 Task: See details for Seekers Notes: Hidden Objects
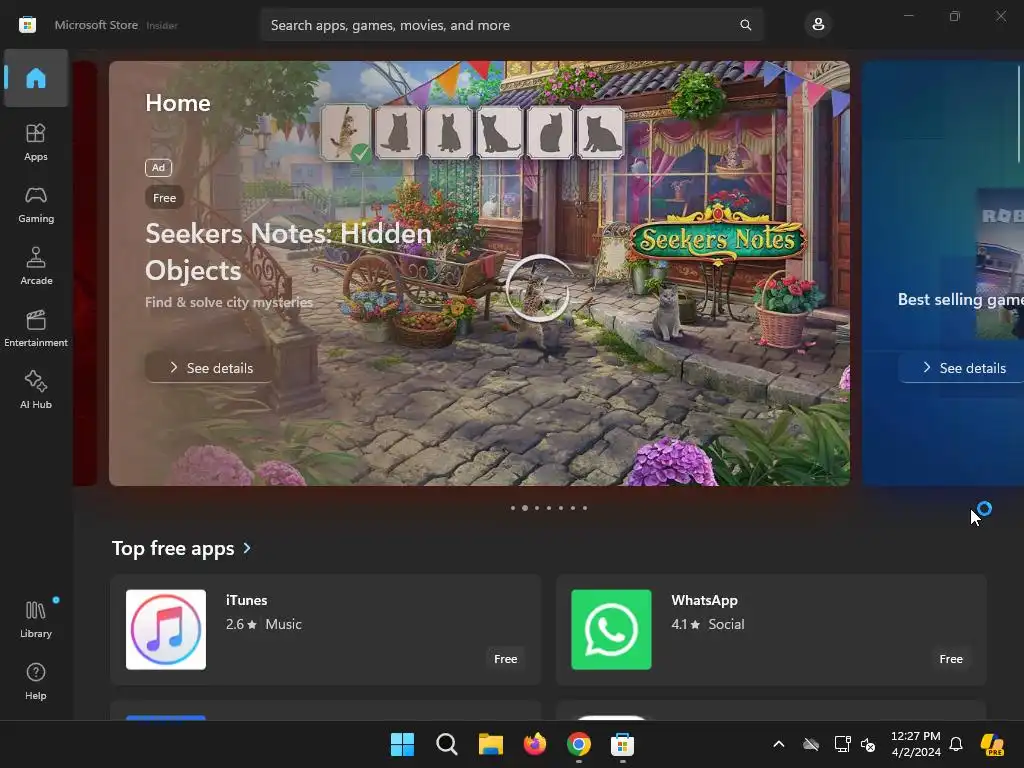(211, 368)
